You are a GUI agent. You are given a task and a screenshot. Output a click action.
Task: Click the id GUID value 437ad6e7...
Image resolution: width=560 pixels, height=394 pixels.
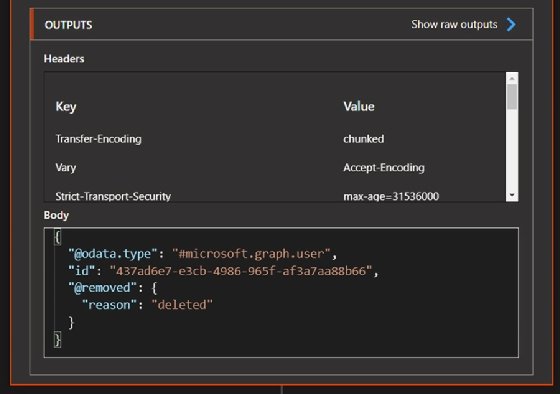pos(241,271)
